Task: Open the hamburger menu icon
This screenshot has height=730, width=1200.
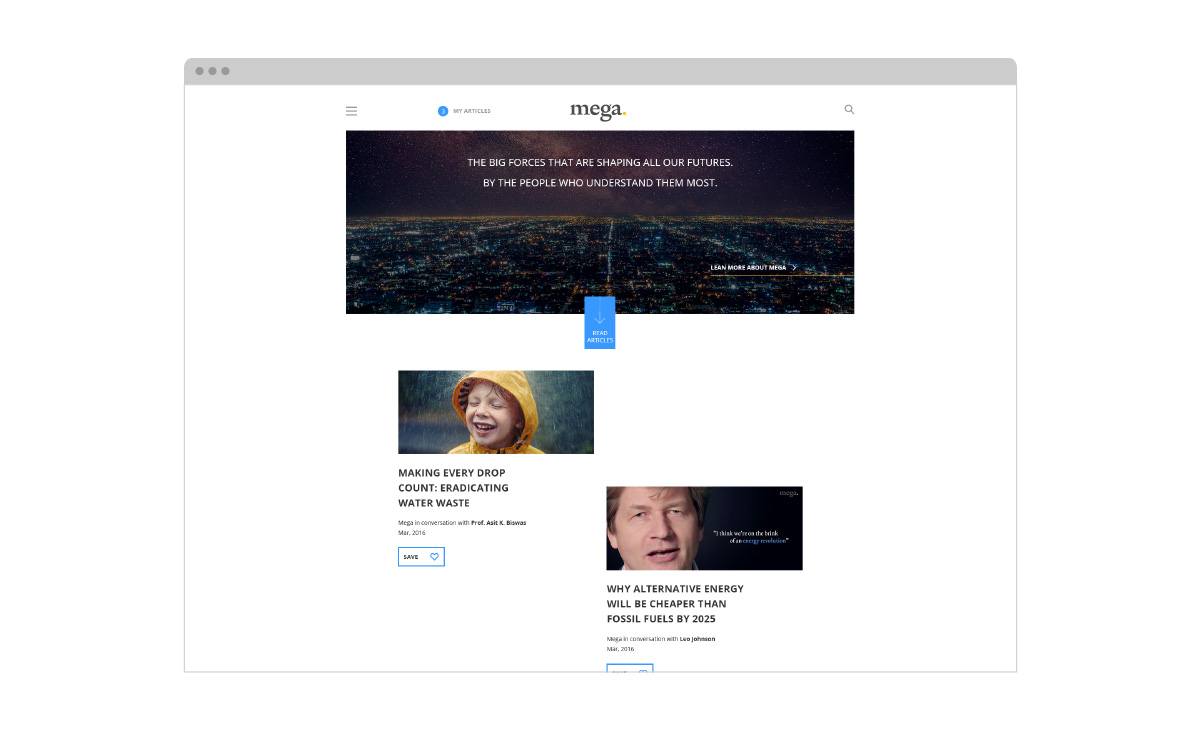Action: pos(351,111)
